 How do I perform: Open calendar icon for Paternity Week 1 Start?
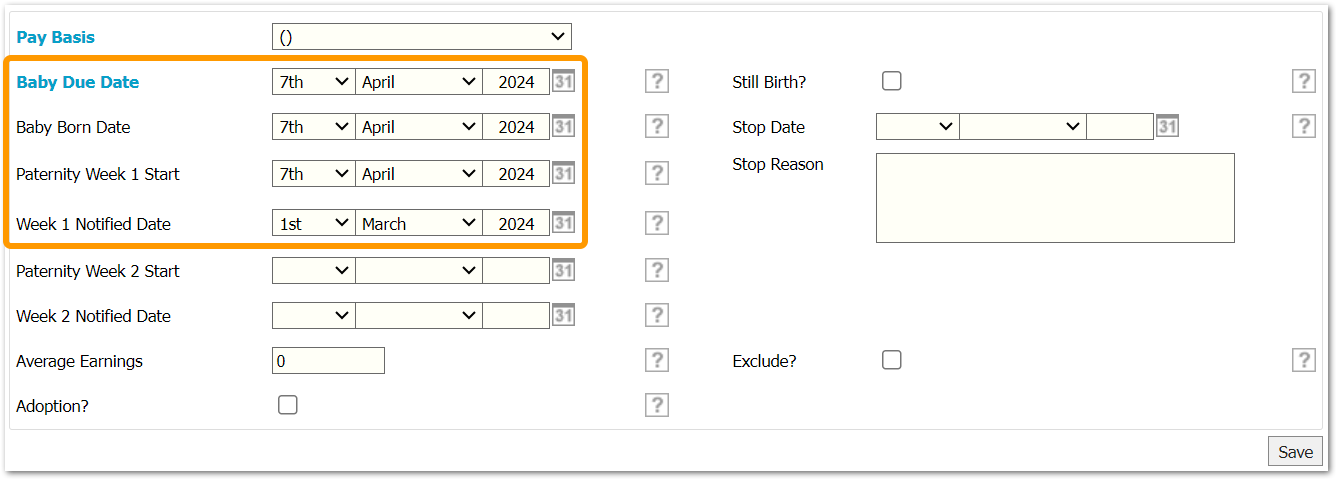pos(563,174)
